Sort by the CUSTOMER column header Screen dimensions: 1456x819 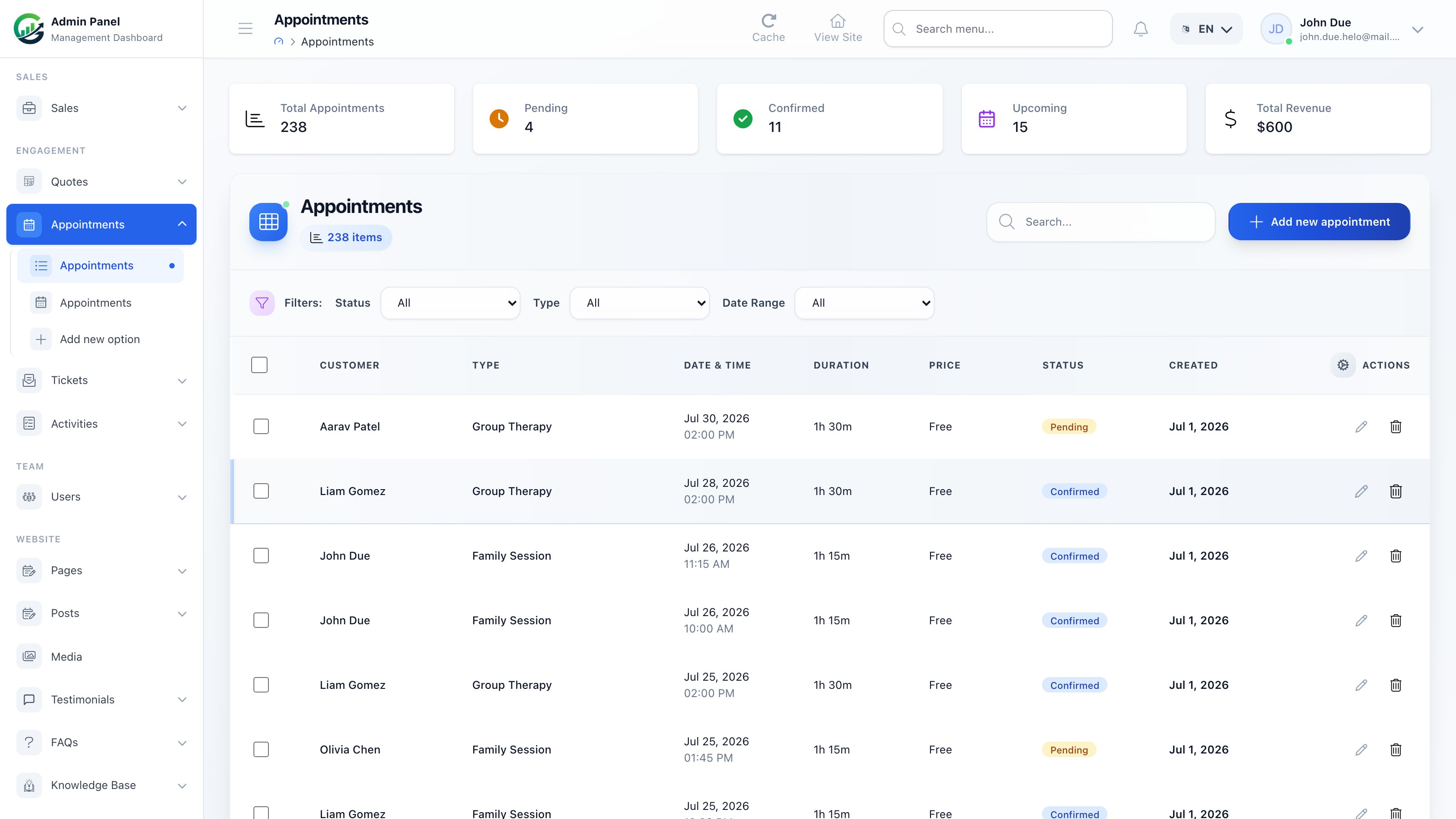(349, 365)
